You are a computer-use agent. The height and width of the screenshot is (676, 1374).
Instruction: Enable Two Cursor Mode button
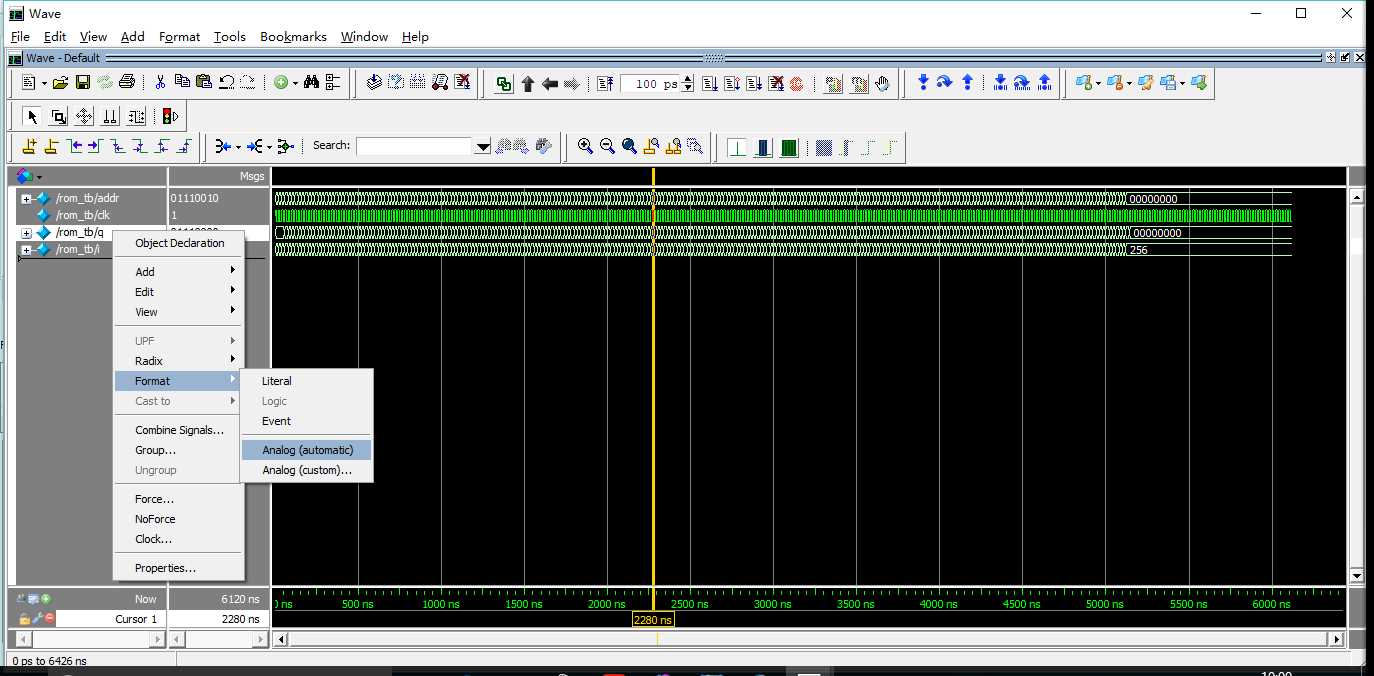(x=110, y=116)
